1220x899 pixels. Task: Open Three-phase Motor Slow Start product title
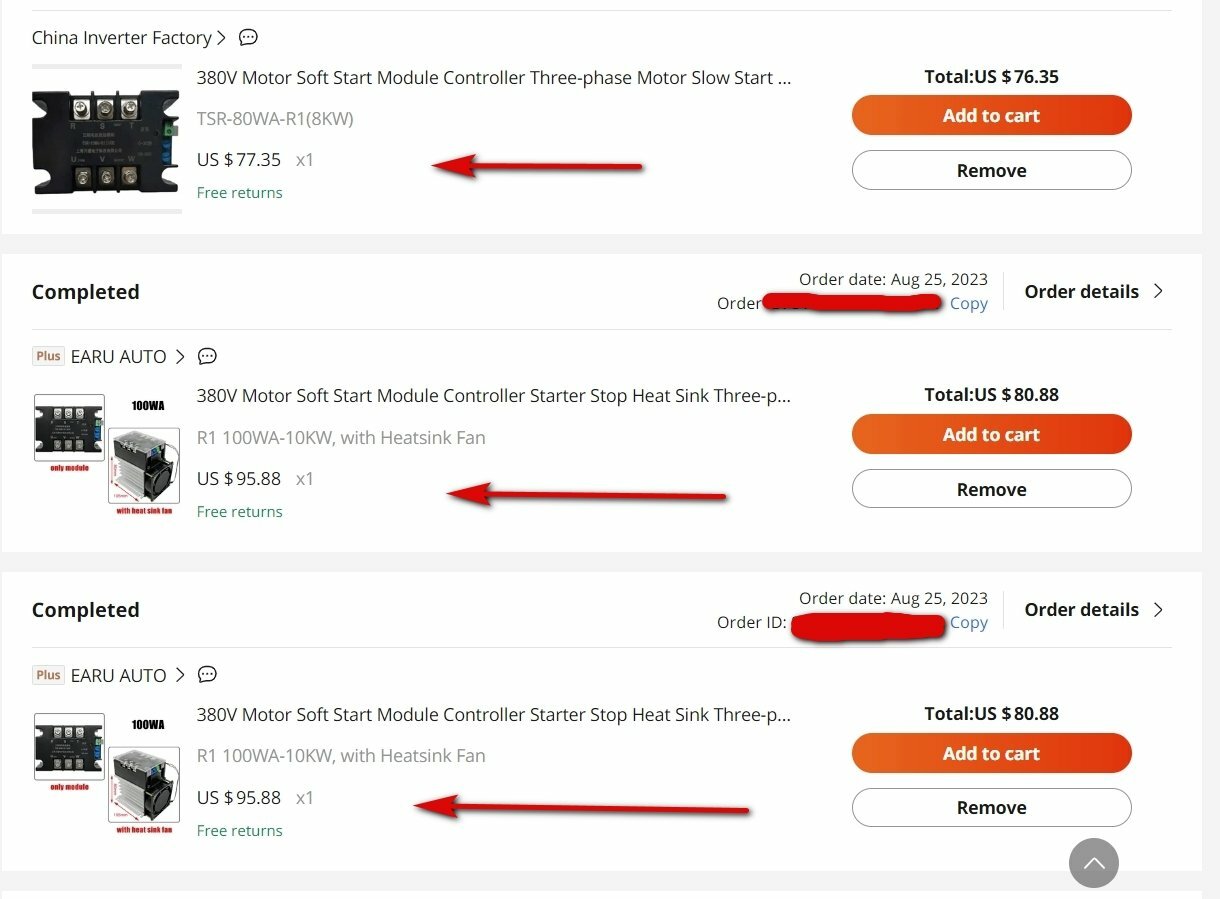click(494, 78)
